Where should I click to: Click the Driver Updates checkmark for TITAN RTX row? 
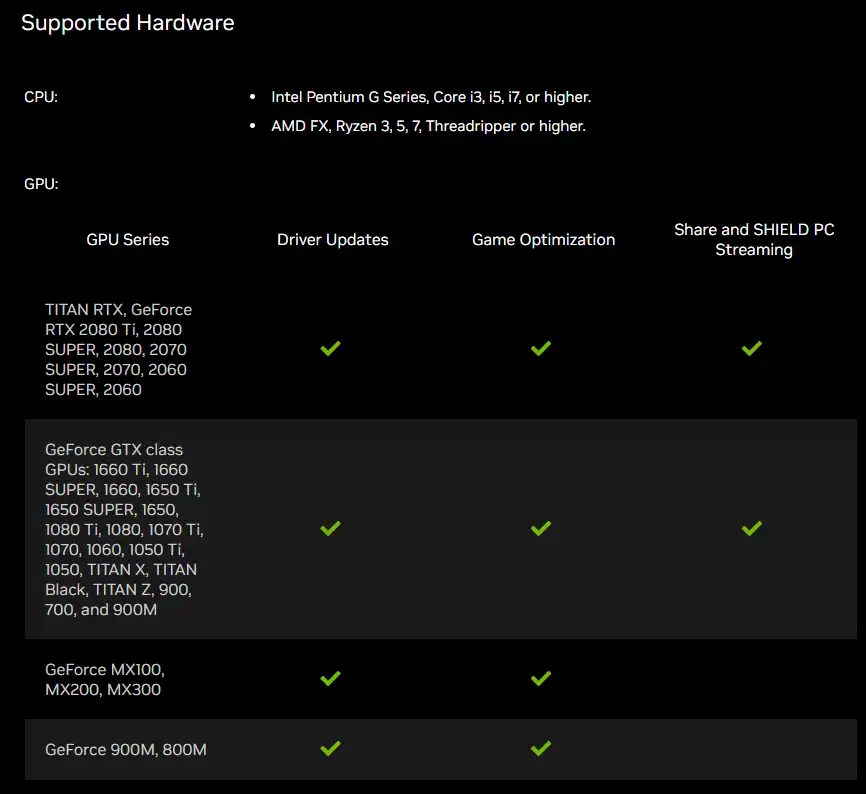pyautogui.click(x=330, y=349)
